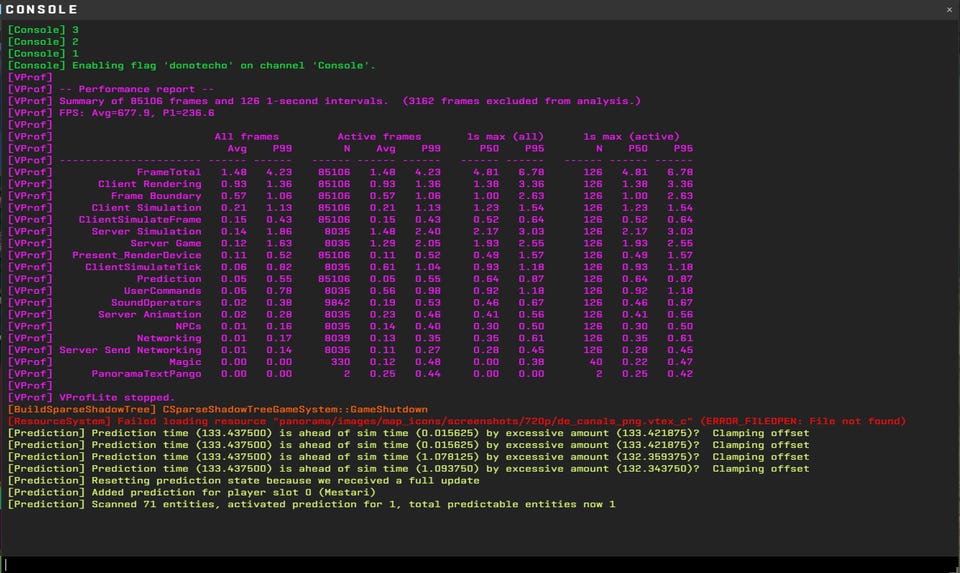Select the NPCs row label
The width and height of the screenshot is (960, 573).
189,326
